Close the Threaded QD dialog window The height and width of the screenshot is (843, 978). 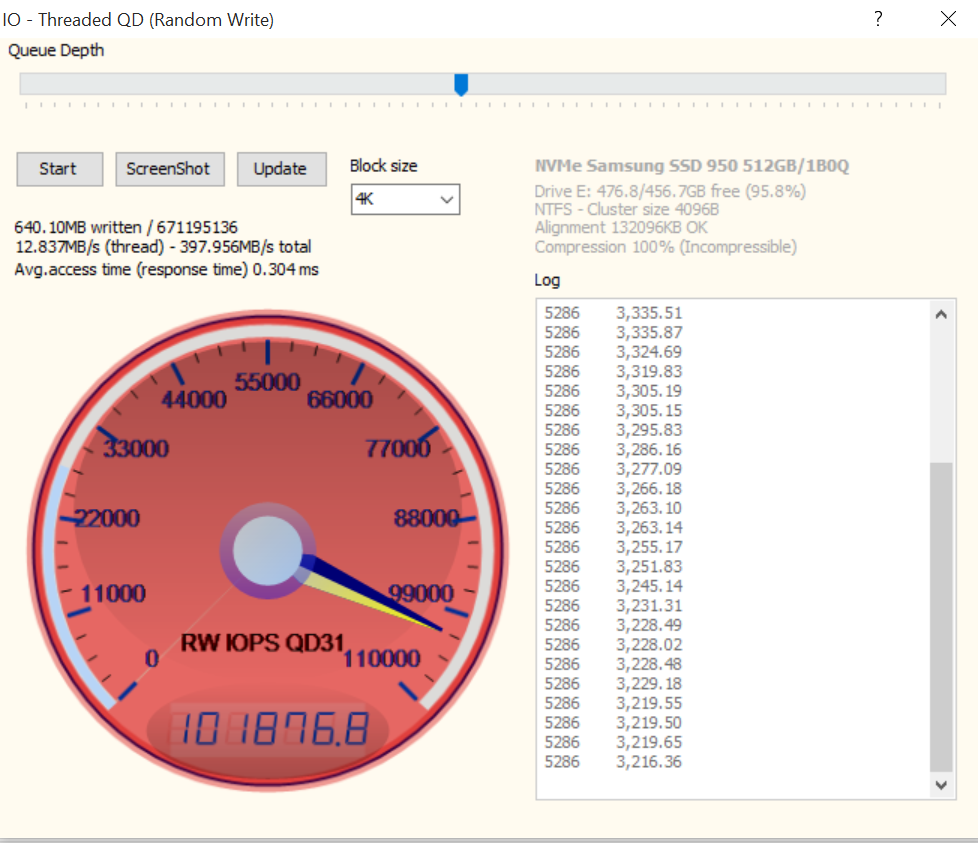pyautogui.click(x=948, y=19)
